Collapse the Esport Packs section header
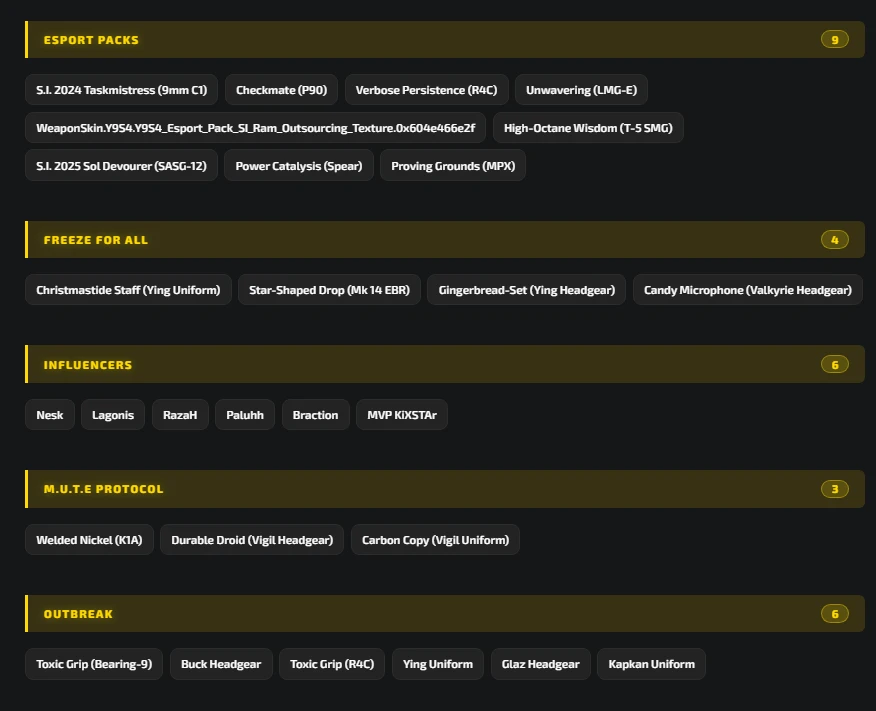The width and height of the screenshot is (876, 711). (445, 40)
